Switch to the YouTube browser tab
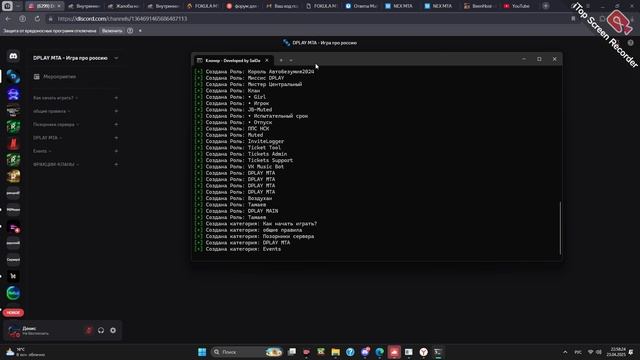This screenshot has height=360, width=640. pyautogui.click(x=517, y=6)
